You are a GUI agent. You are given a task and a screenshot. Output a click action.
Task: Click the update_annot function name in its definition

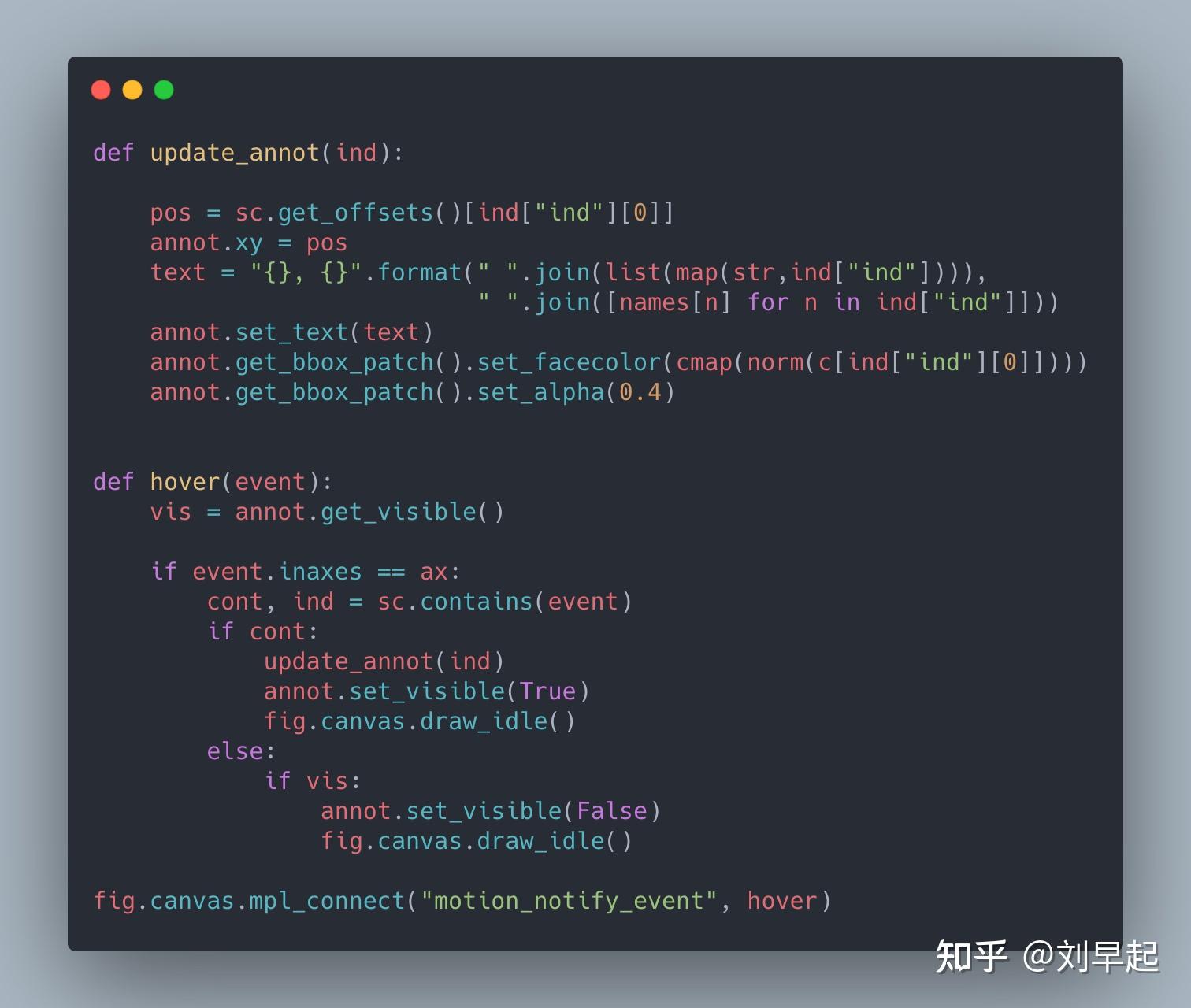click(x=235, y=153)
